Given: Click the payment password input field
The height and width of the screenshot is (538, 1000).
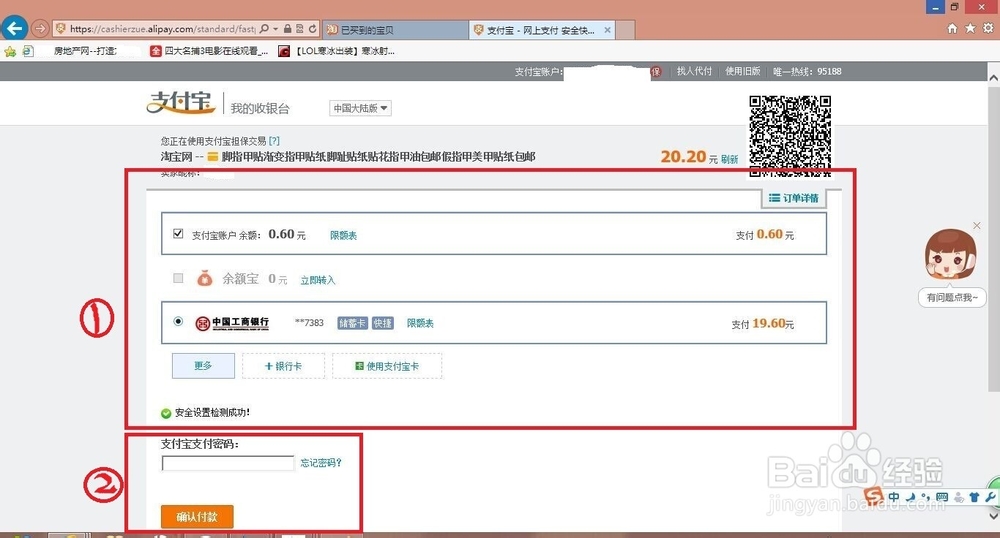Looking at the screenshot, I should 228,463.
